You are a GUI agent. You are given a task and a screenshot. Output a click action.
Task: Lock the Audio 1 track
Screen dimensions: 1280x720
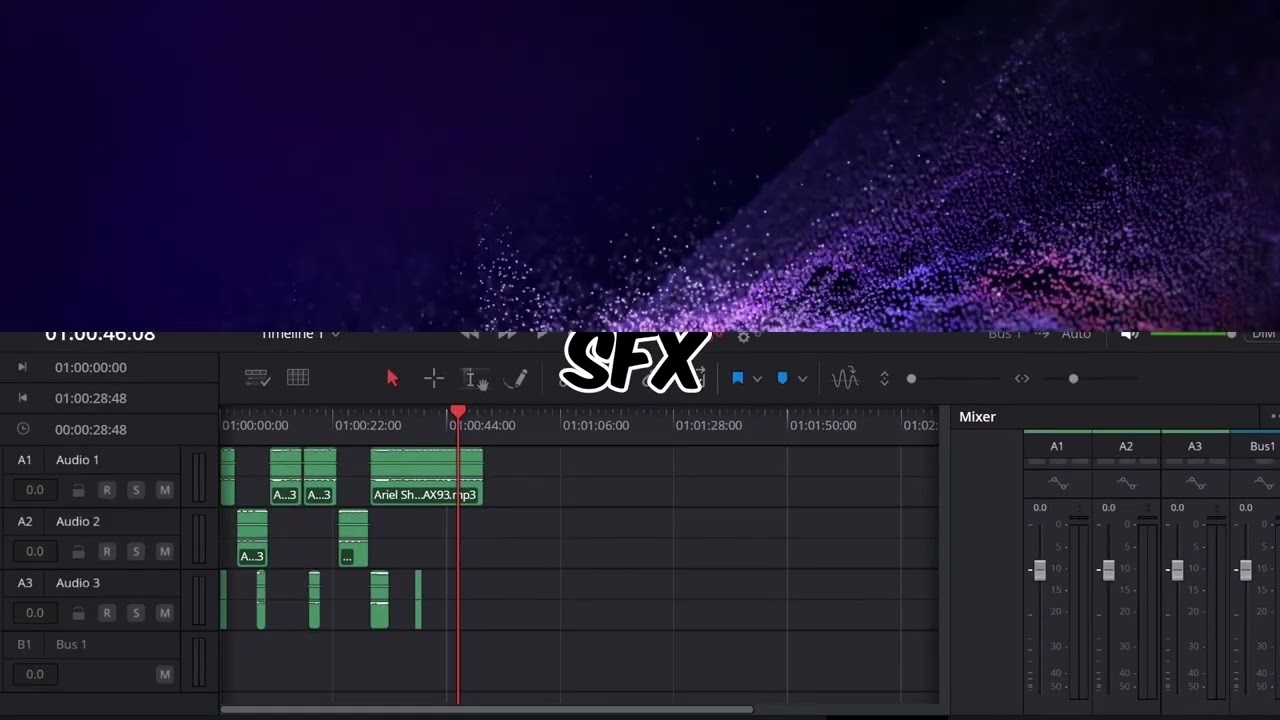pos(78,490)
